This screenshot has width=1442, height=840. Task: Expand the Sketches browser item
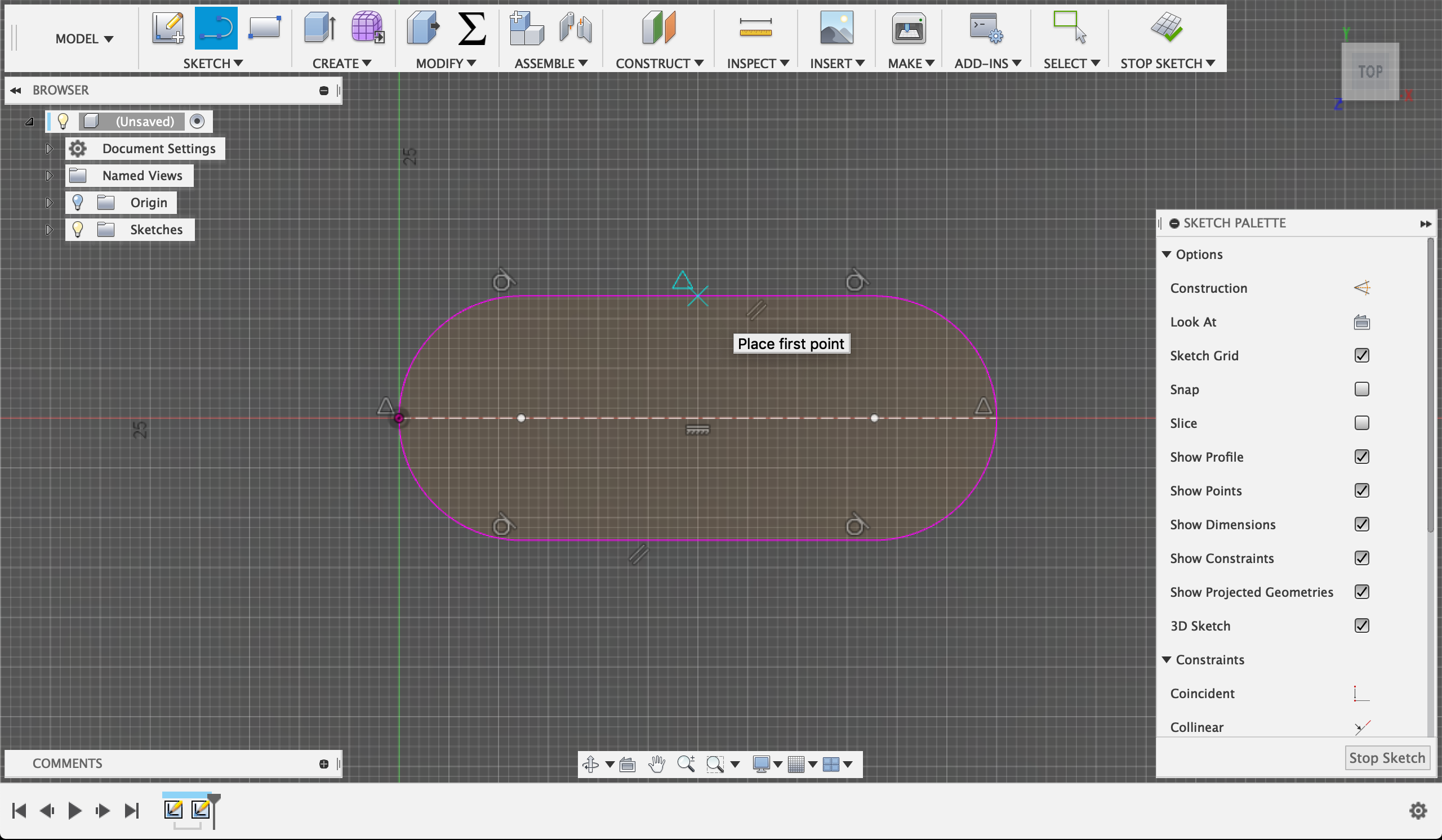(x=48, y=229)
